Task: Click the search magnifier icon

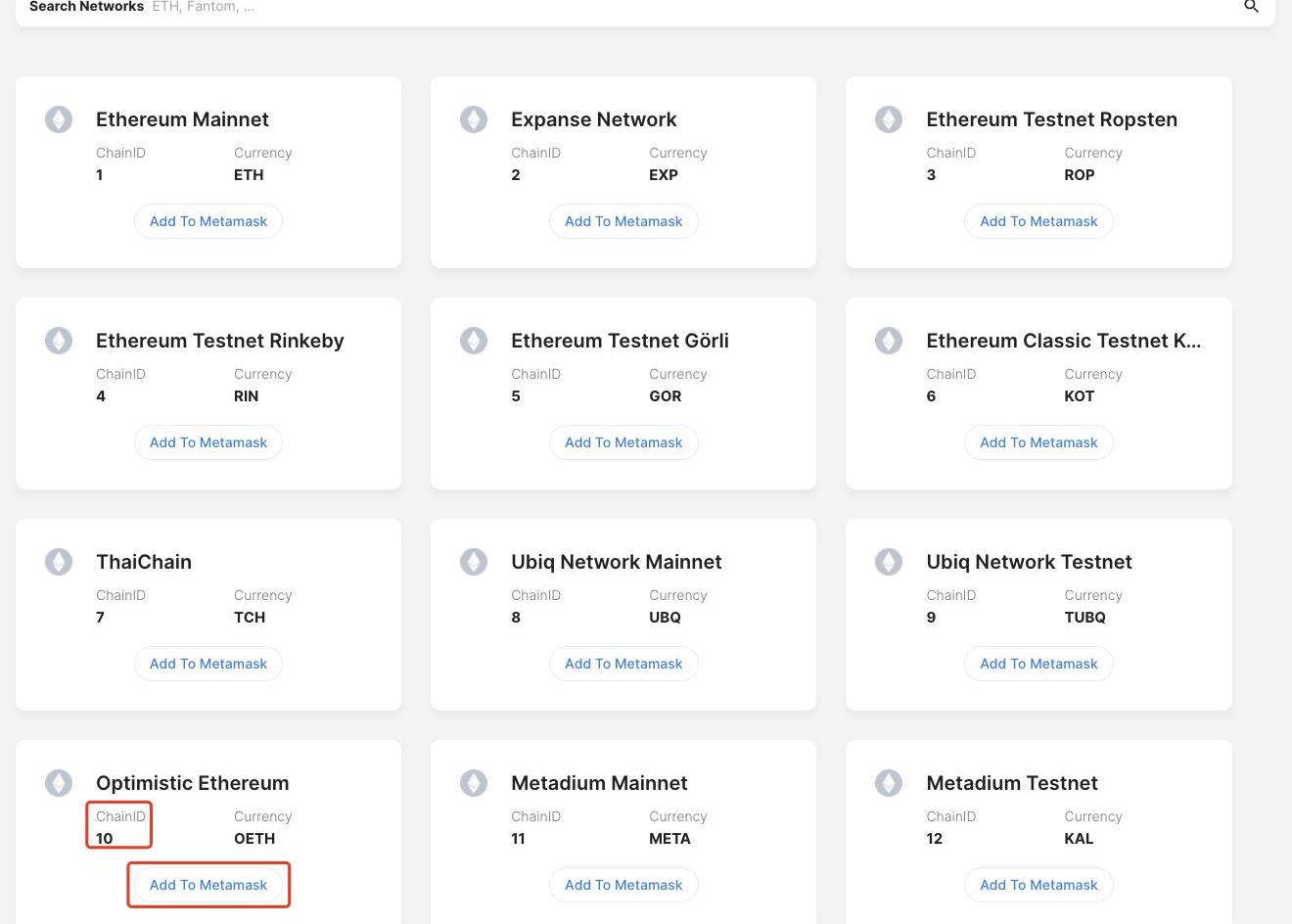Action: [1251, 7]
